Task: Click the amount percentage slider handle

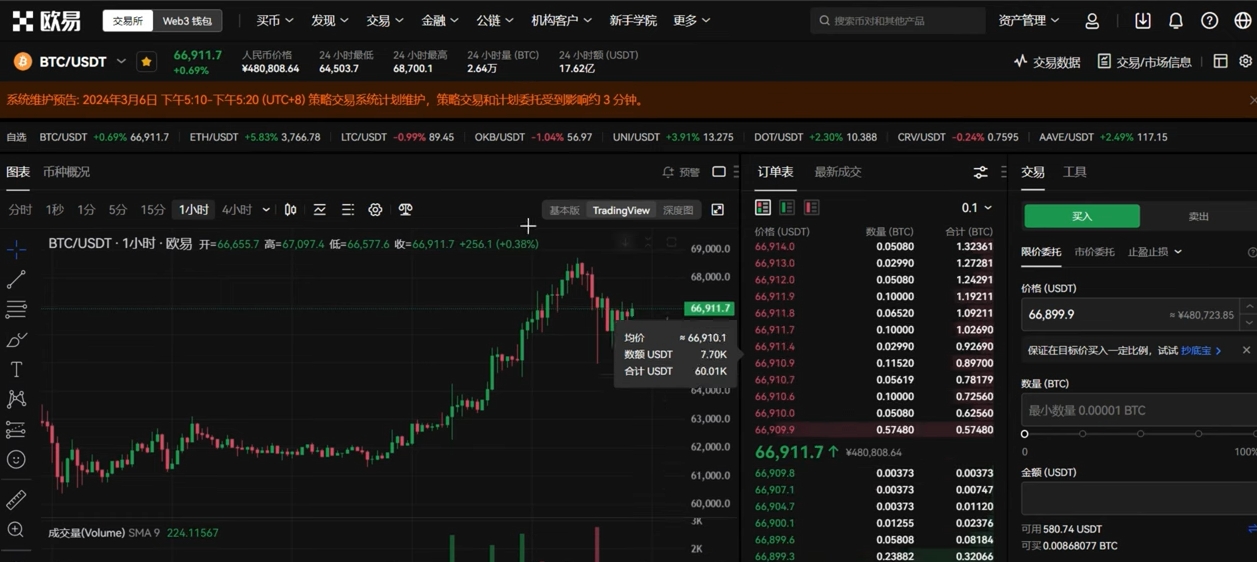Action: (1025, 434)
